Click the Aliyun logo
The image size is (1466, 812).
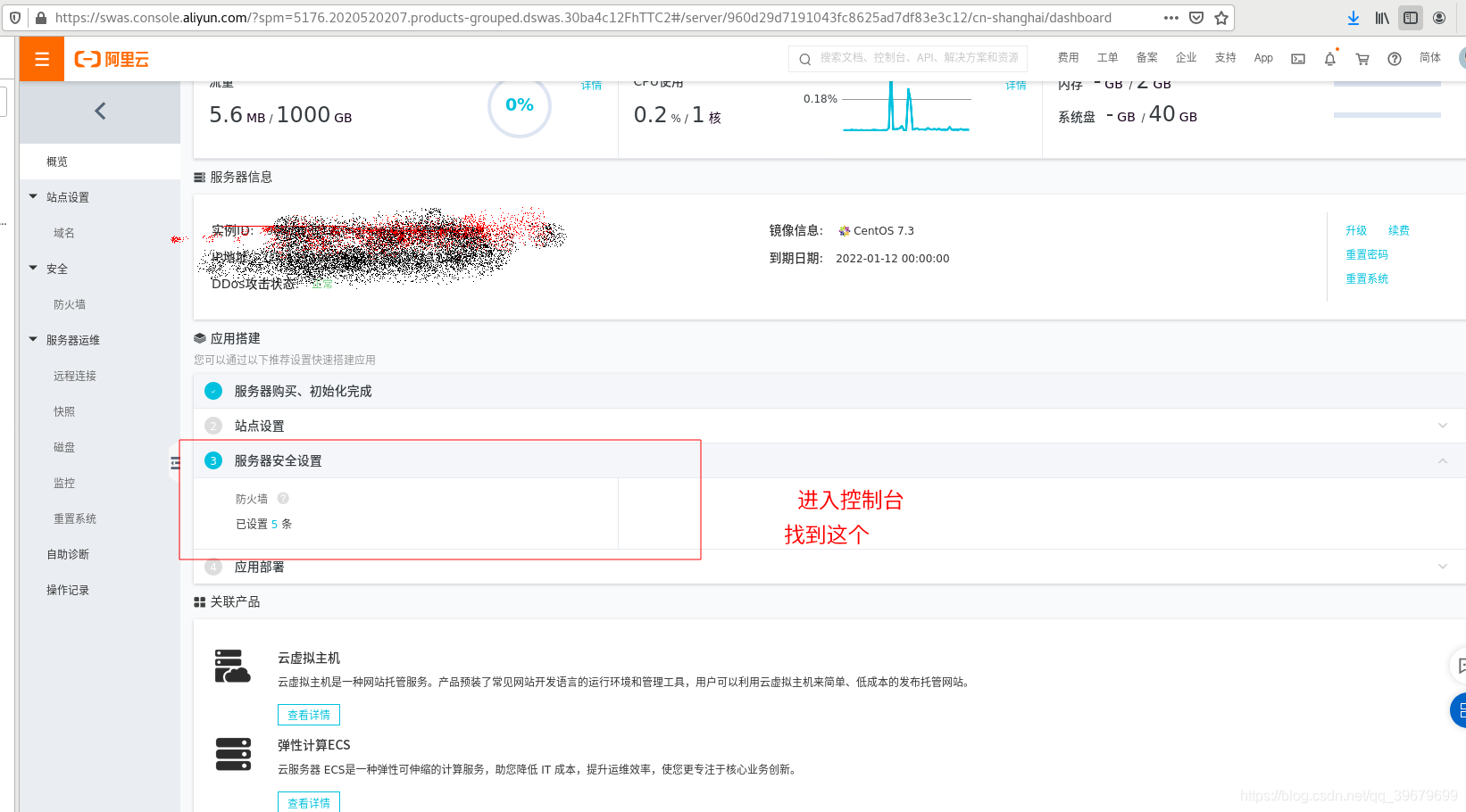click(x=112, y=59)
